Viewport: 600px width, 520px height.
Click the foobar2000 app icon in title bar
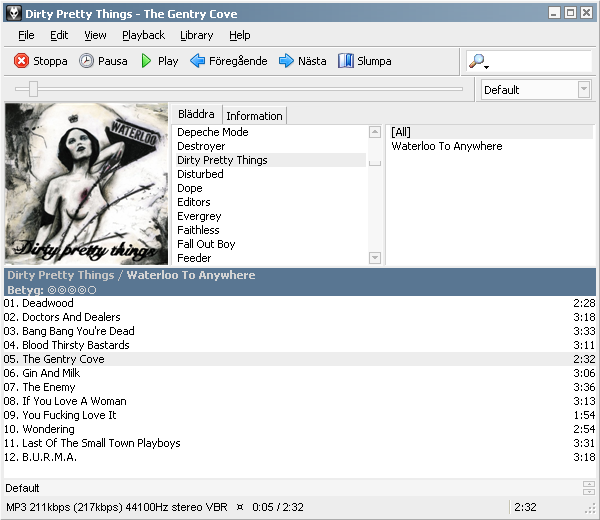[x=14, y=13]
